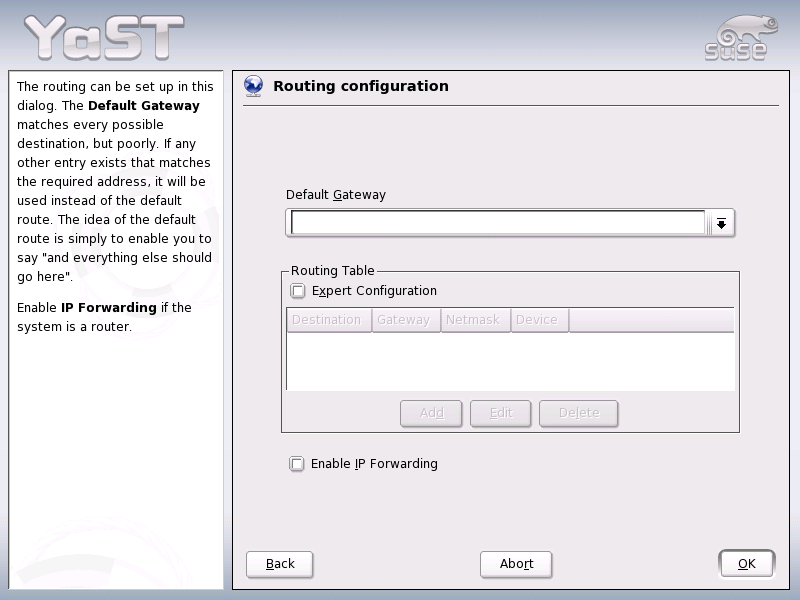Click the empty routing table area

(x=510, y=362)
